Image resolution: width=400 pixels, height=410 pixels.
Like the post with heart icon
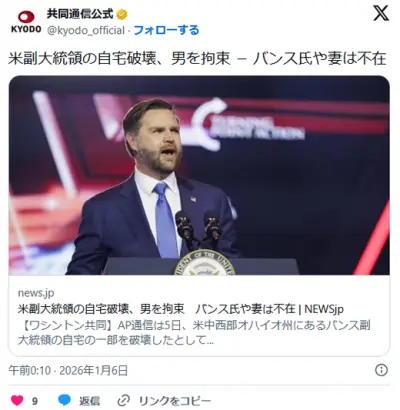click(x=17, y=400)
